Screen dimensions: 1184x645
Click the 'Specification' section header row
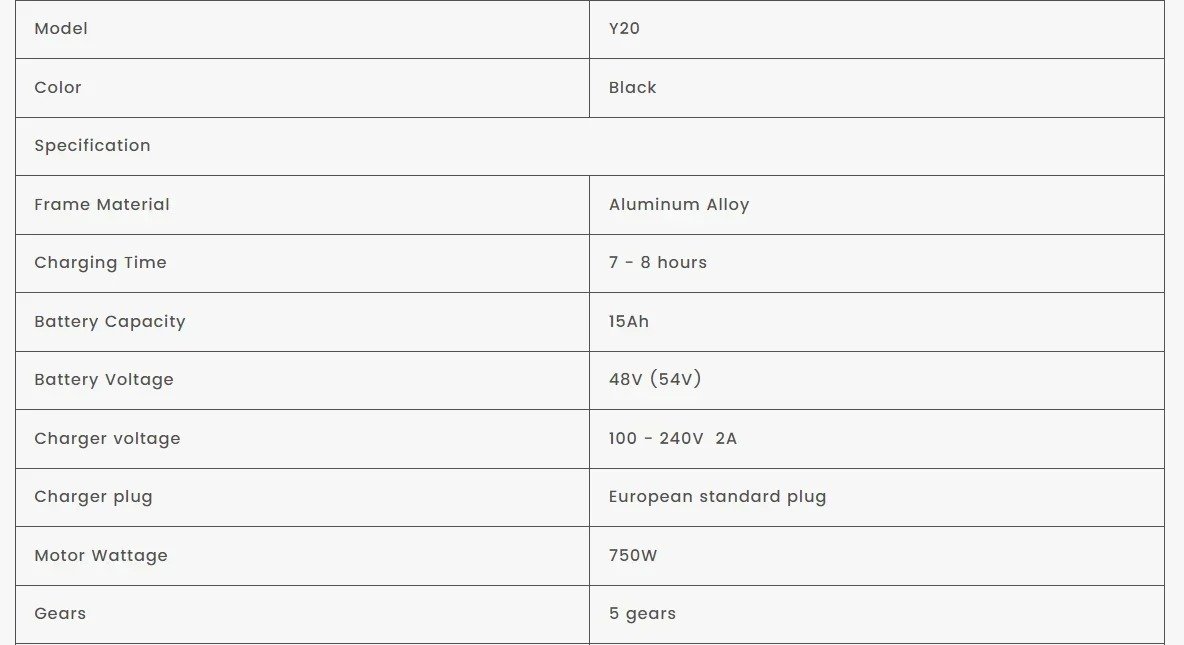tap(93, 146)
